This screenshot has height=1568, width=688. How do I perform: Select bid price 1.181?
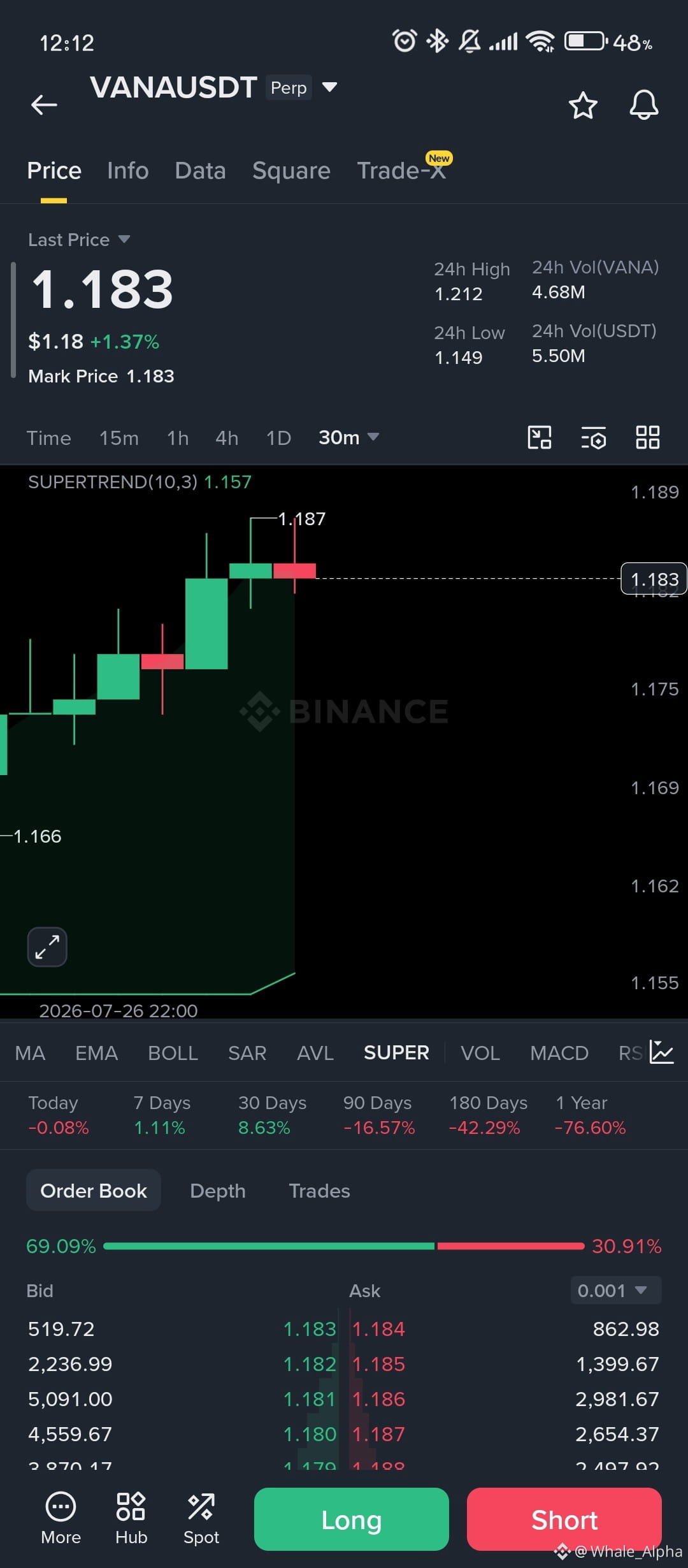click(x=310, y=1399)
